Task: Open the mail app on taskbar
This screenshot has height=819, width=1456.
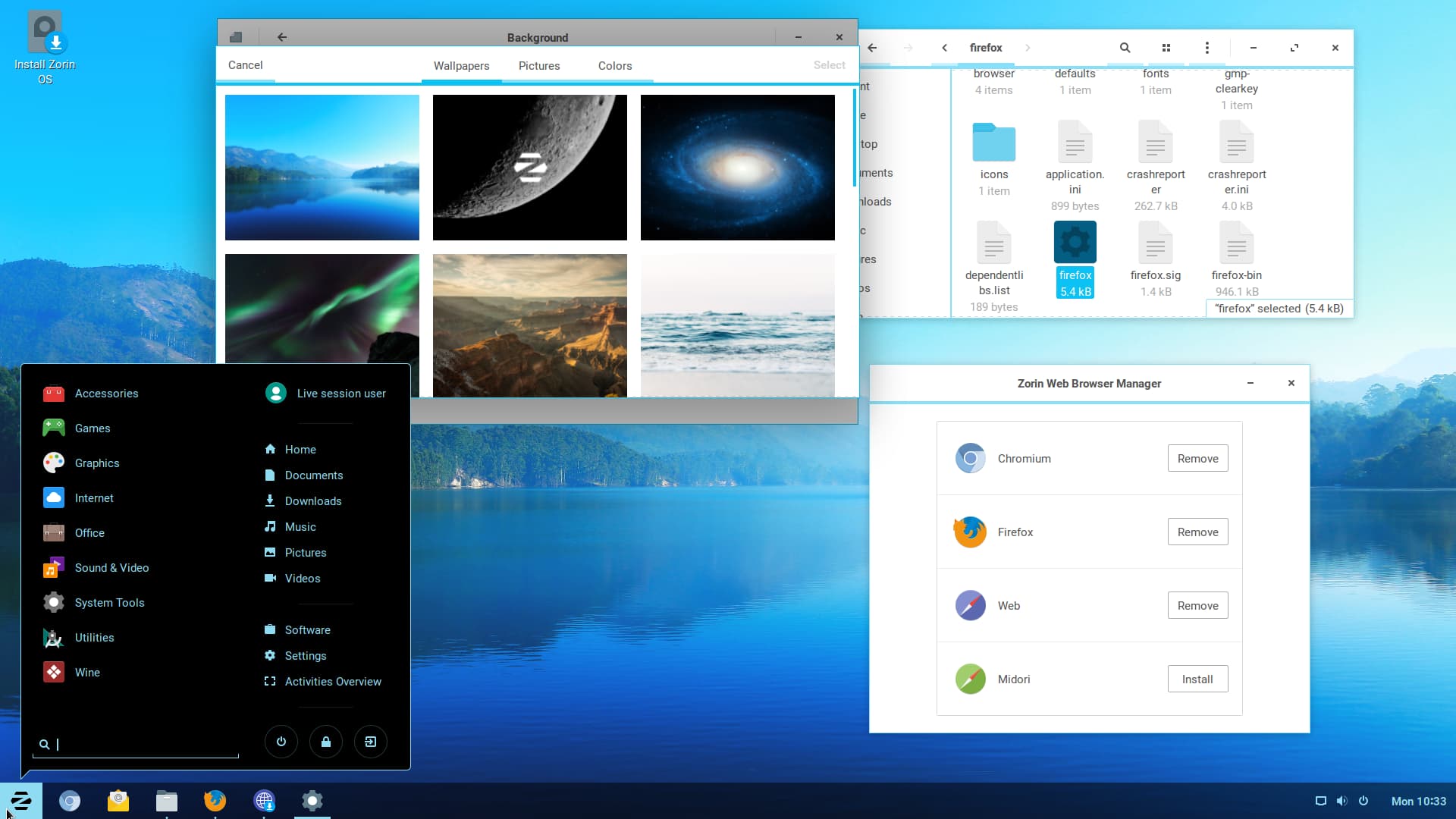Action: click(118, 801)
